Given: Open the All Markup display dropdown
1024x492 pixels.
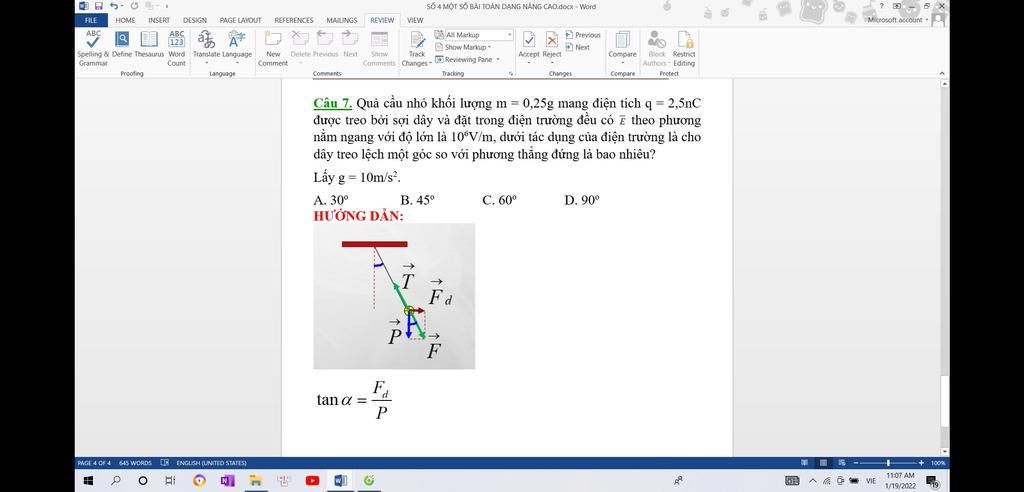Looking at the screenshot, I should pos(473,35).
